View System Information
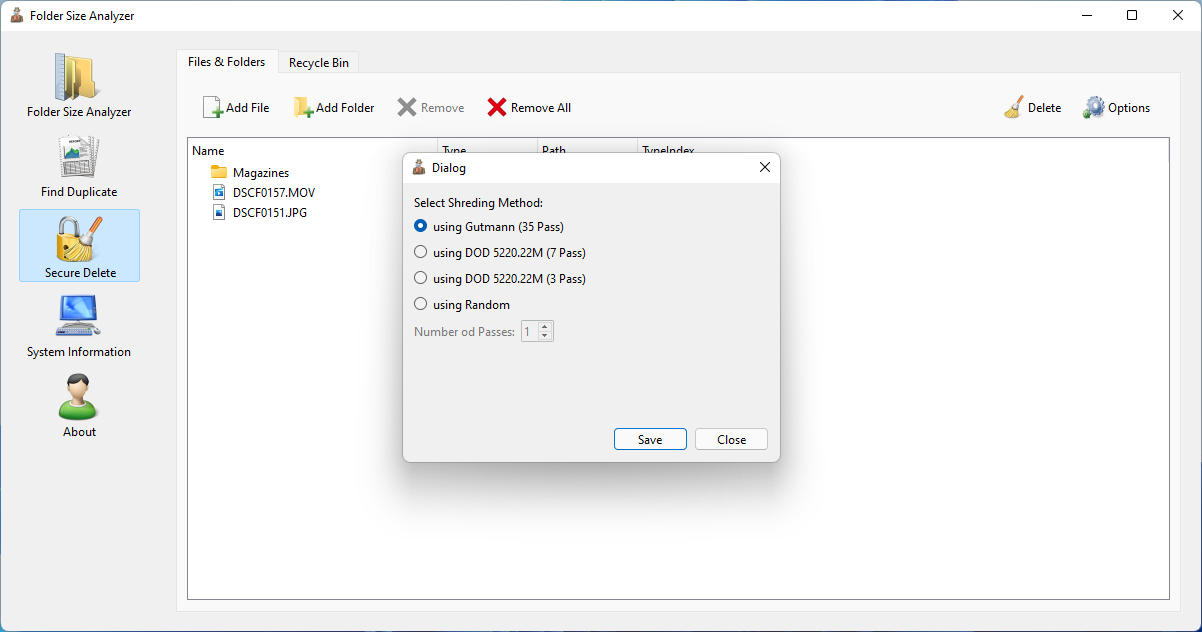Image resolution: width=1202 pixels, height=632 pixels. point(79,325)
